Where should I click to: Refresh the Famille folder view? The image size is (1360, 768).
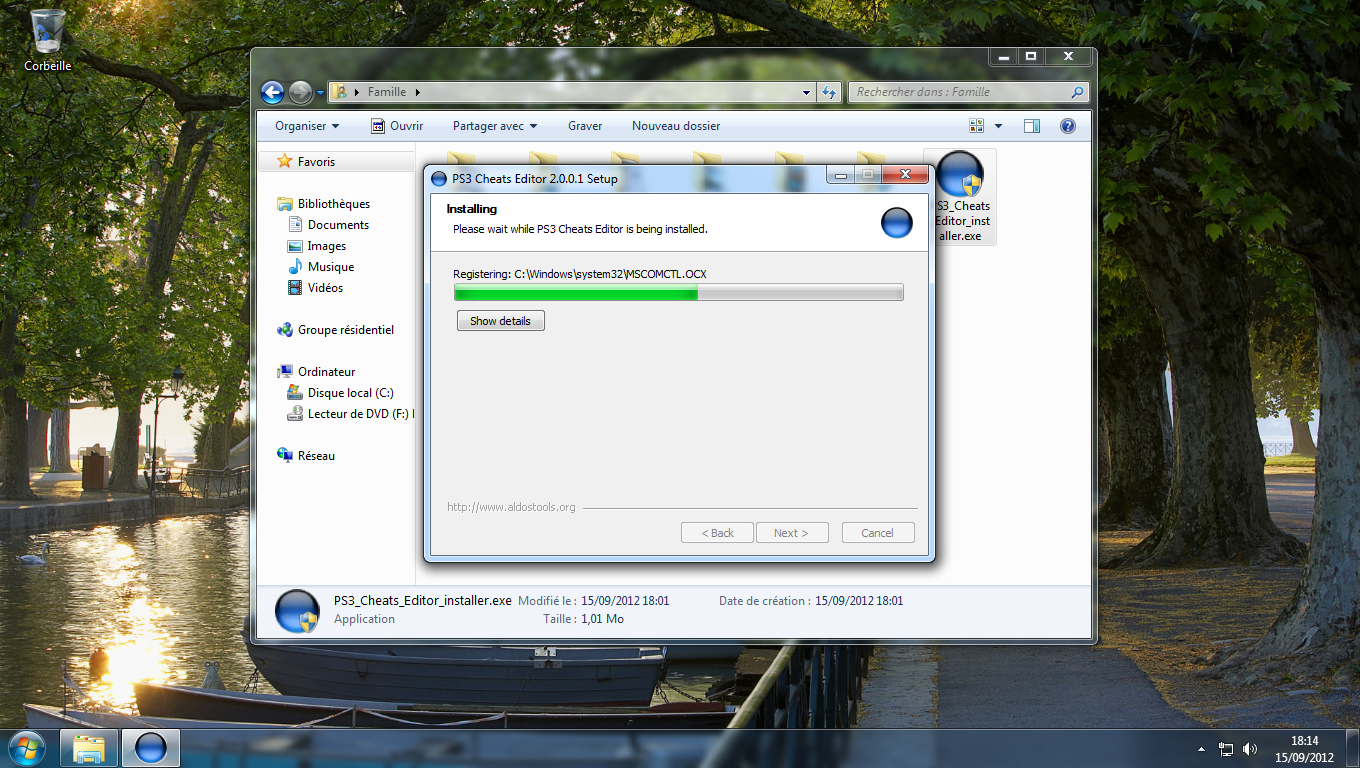(828, 92)
